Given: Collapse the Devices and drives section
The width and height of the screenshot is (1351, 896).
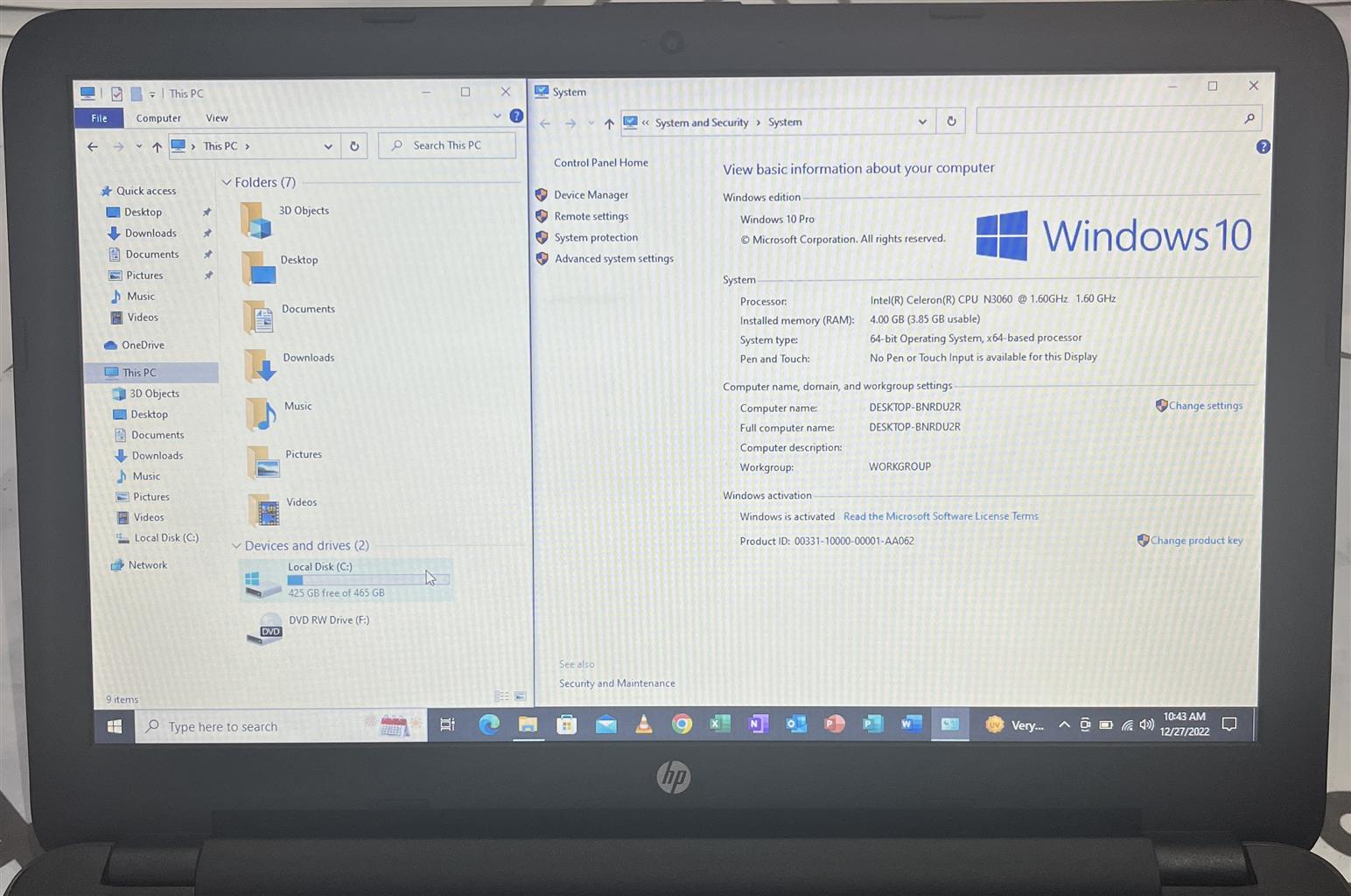Looking at the screenshot, I should (236, 546).
